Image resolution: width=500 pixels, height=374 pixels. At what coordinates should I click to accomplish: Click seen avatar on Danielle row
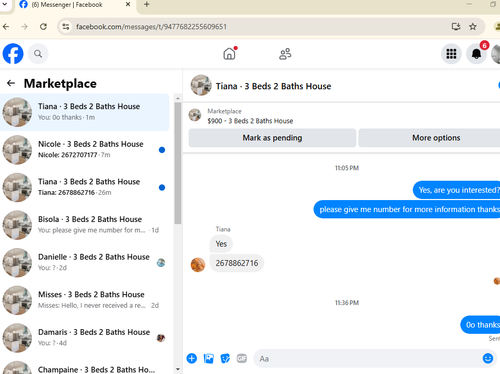[x=161, y=263]
